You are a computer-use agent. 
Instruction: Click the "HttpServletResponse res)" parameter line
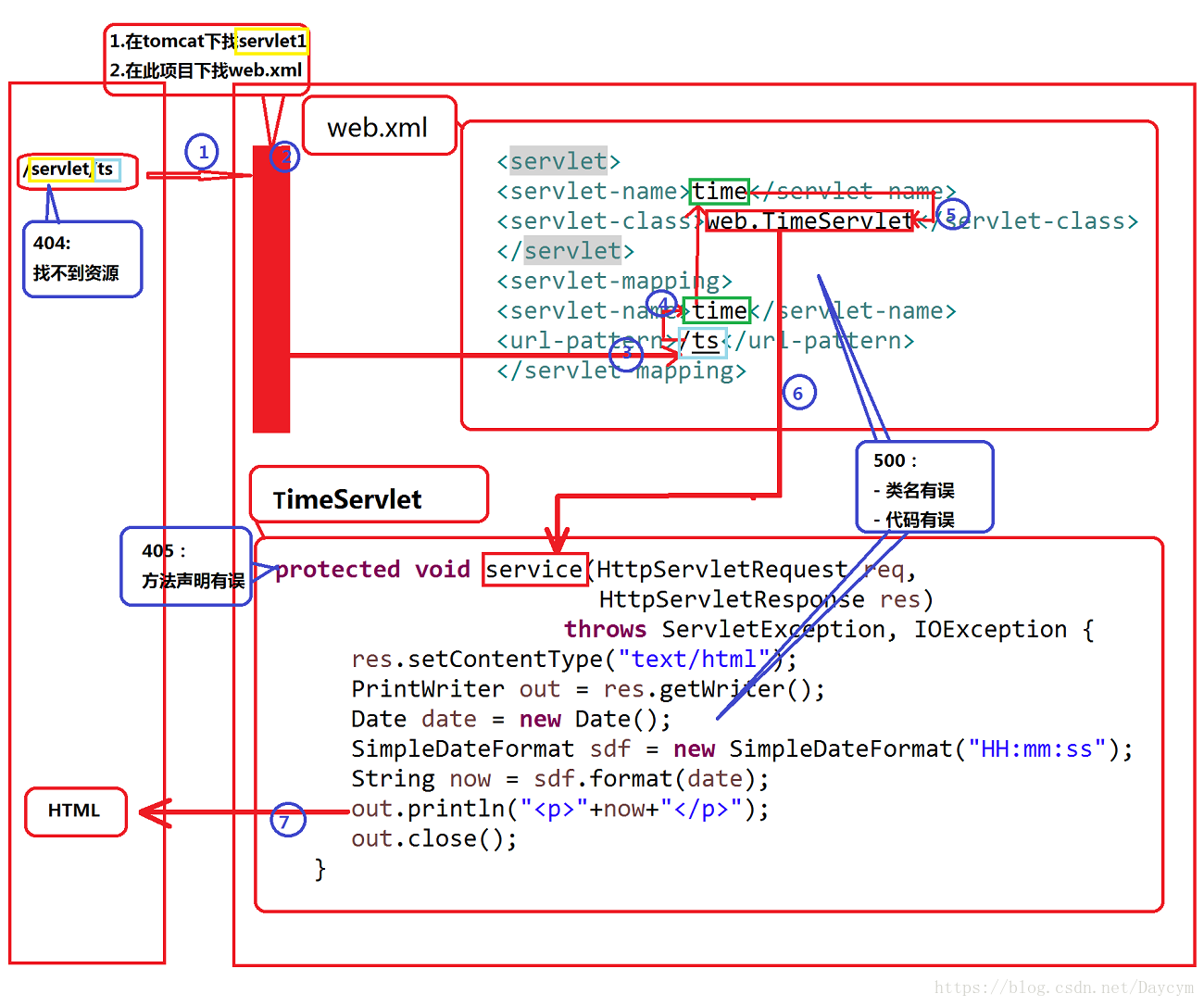tap(766, 599)
